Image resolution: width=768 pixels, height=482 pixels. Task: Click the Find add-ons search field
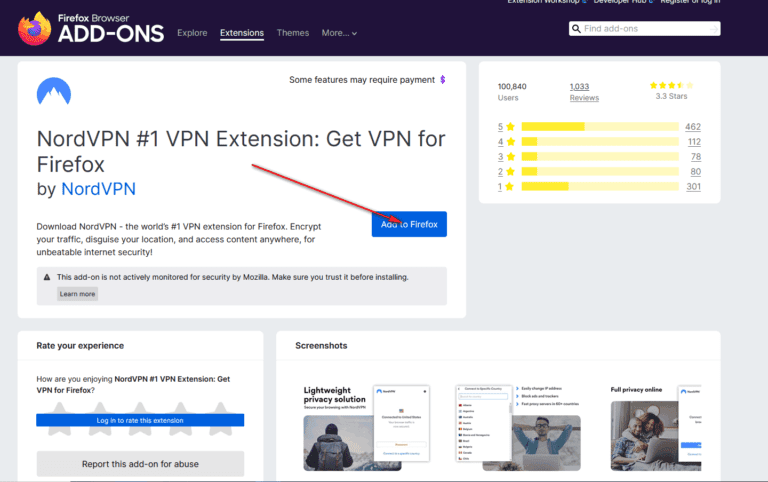coord(645,29)
